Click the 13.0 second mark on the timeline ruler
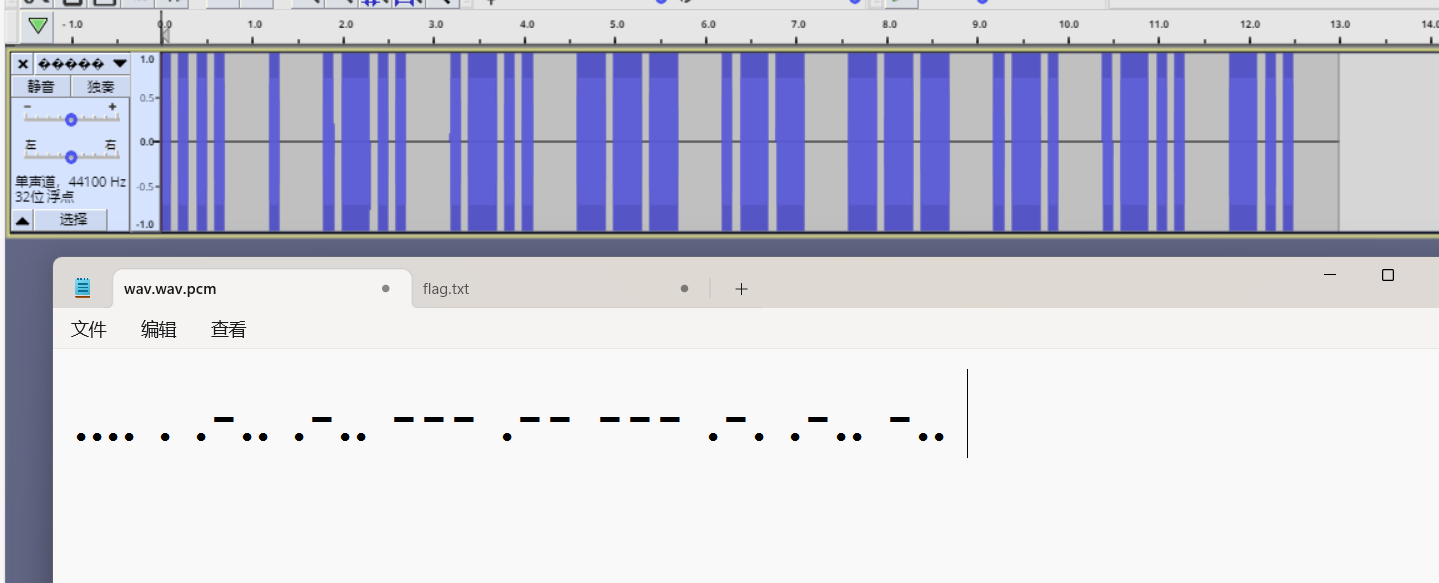 click(x=1340, y=23)
